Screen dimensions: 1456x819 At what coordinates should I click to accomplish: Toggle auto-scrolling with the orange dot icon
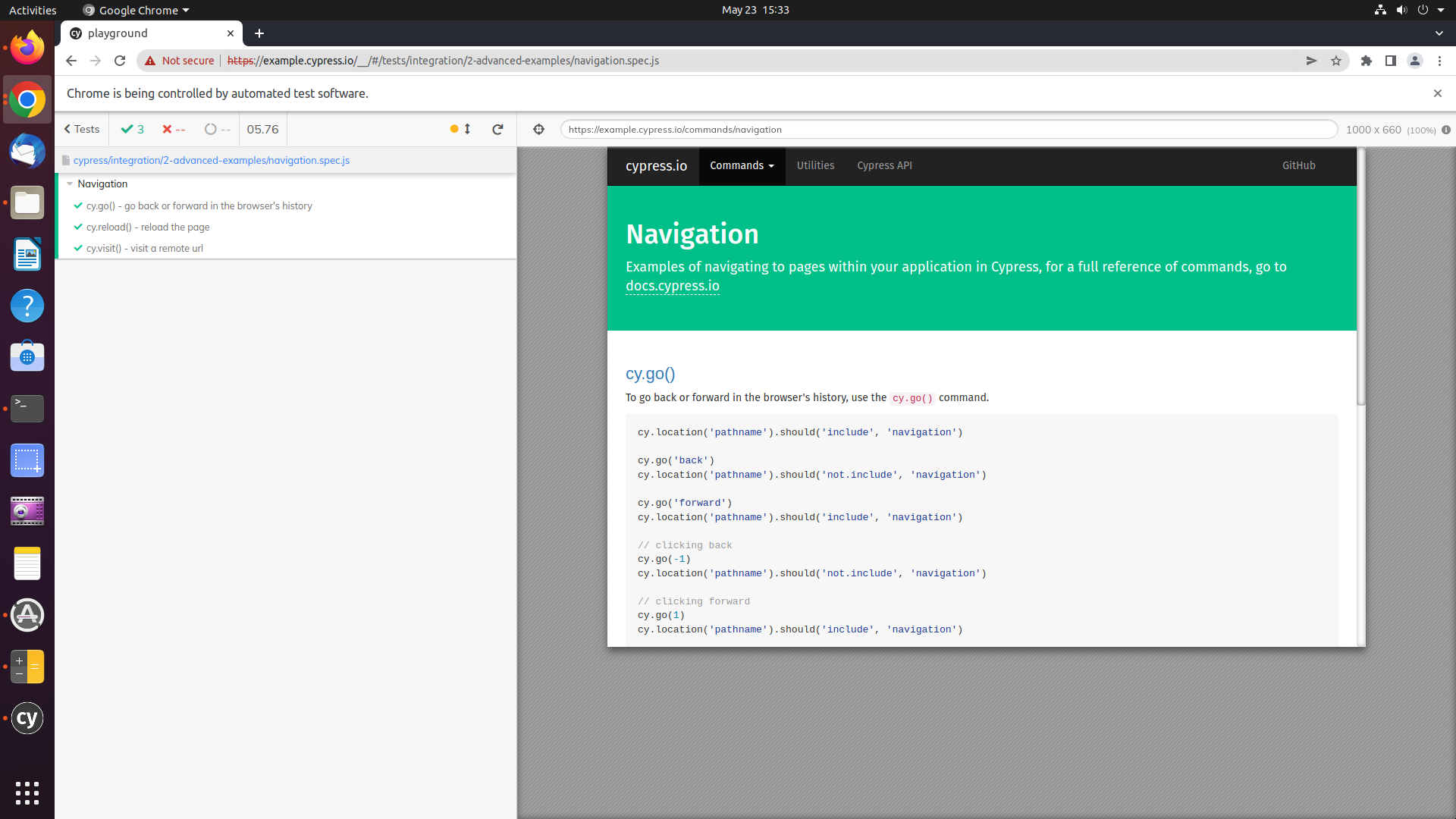click(x=454, y=129)
